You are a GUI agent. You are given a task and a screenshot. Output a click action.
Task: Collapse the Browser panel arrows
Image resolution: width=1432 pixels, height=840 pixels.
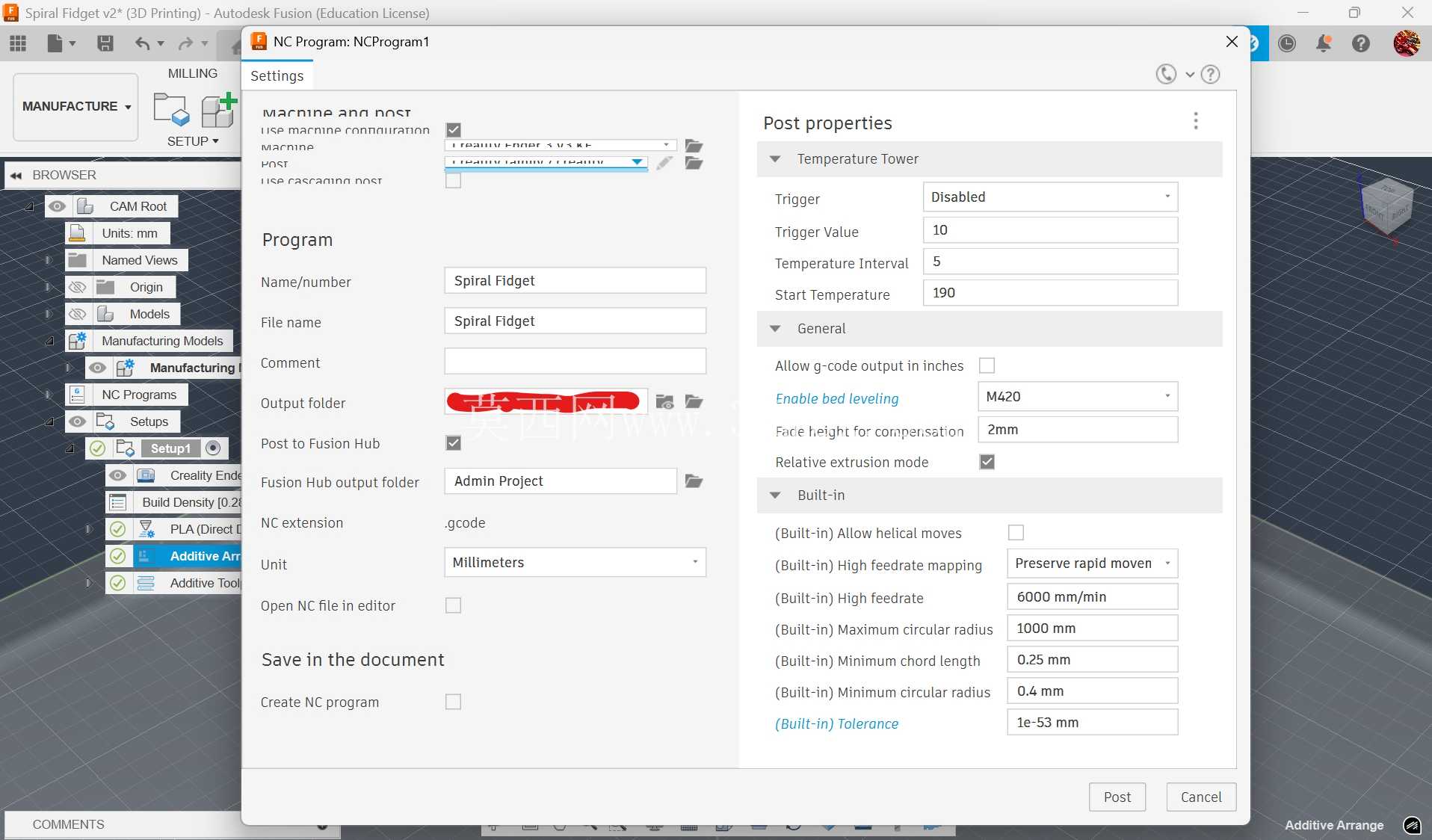[x=16, y=176]
